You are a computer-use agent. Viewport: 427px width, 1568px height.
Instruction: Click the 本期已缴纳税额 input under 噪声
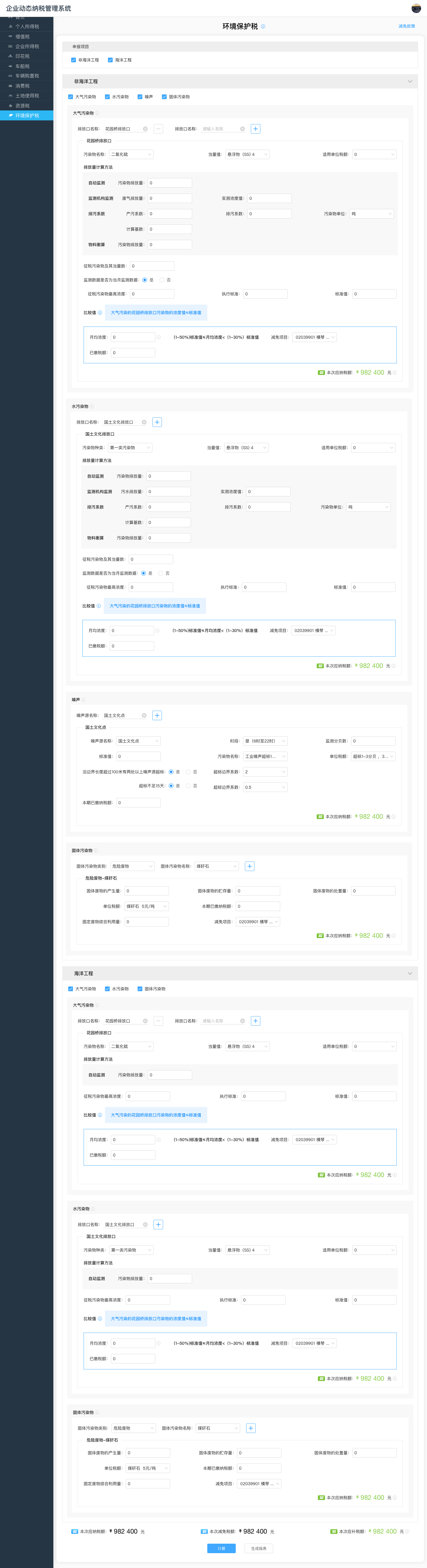(x=139, y=803)
